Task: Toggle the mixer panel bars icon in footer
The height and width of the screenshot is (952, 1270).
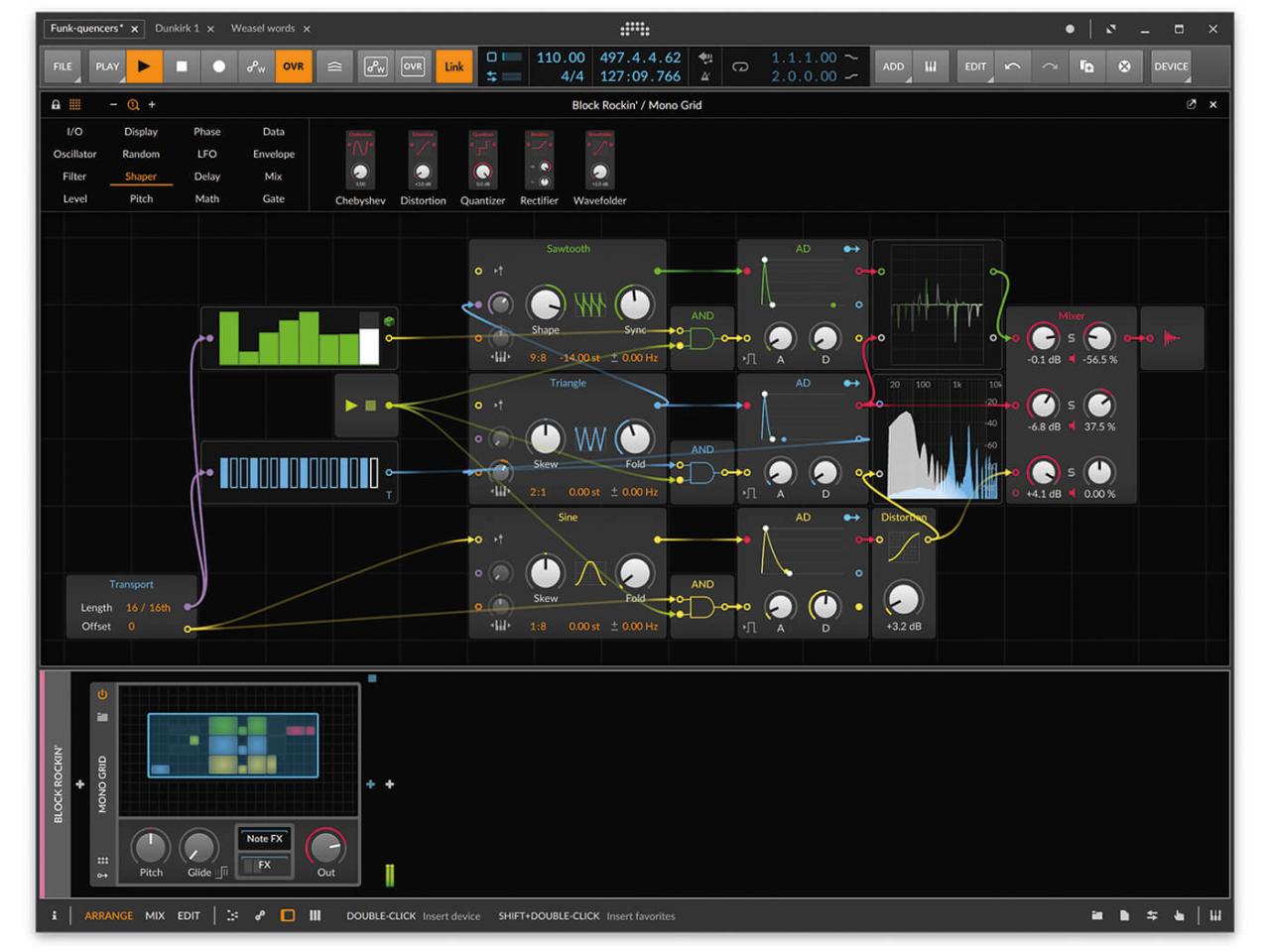Action: 315,915
